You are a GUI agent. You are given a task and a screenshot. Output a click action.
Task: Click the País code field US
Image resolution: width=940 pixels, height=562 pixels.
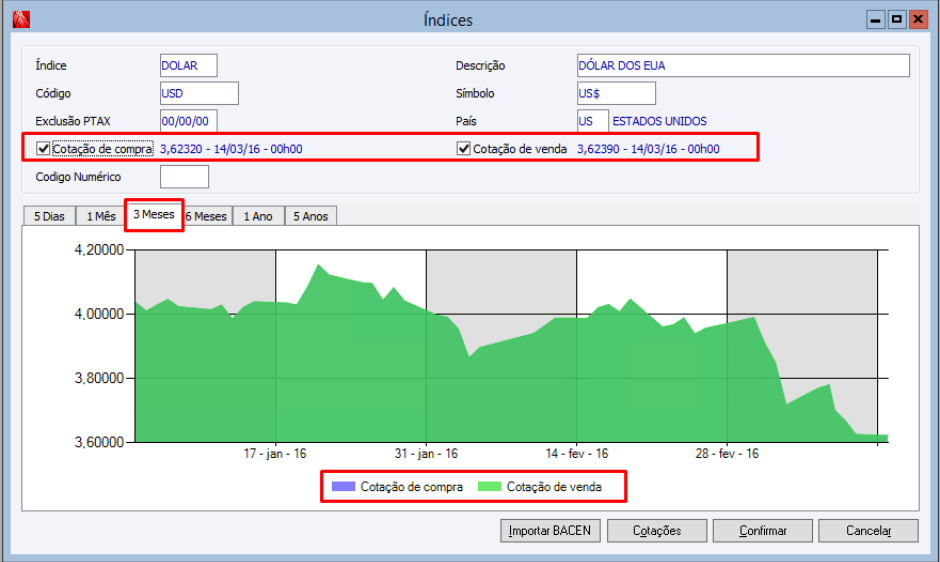pos(592,121)
